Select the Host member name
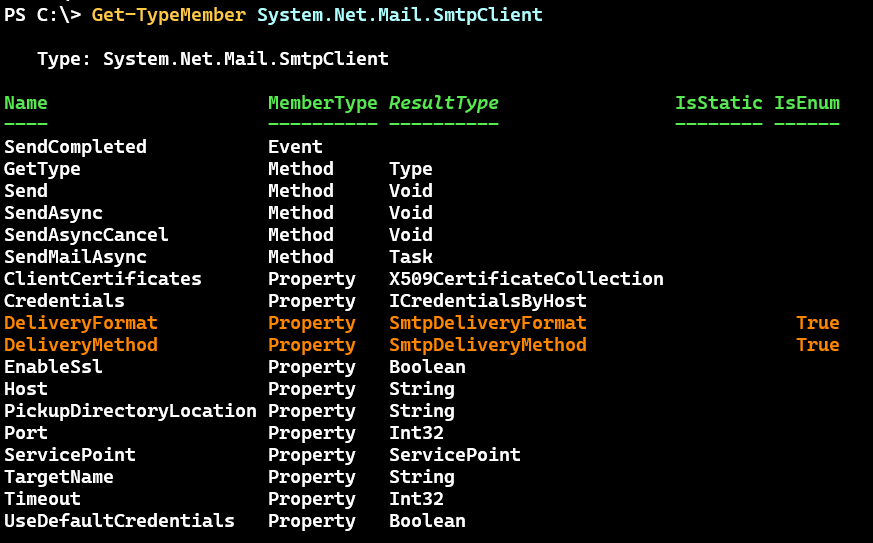 pos(26,389)
